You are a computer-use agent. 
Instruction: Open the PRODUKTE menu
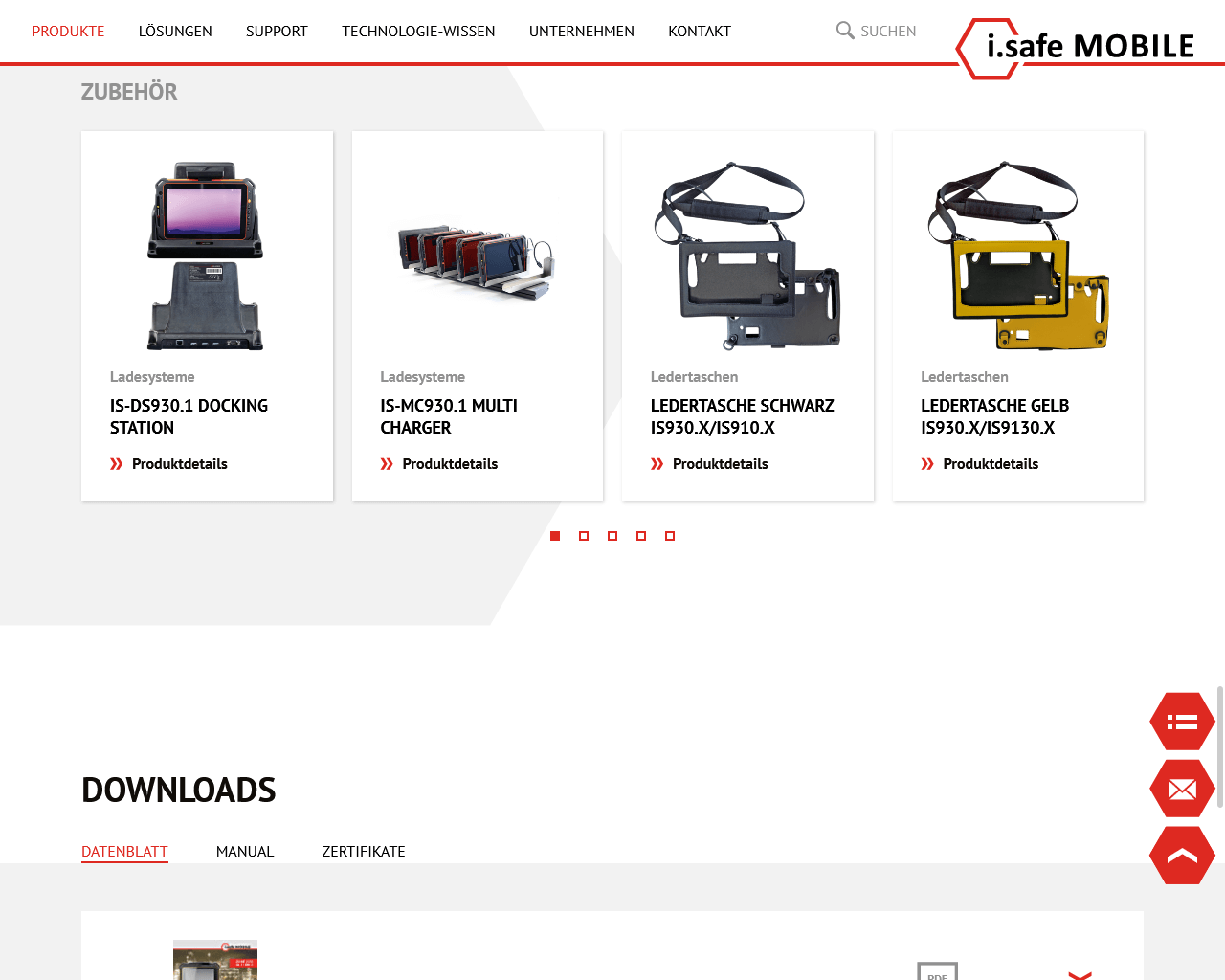pyautogui.click(x=68, y=32)
